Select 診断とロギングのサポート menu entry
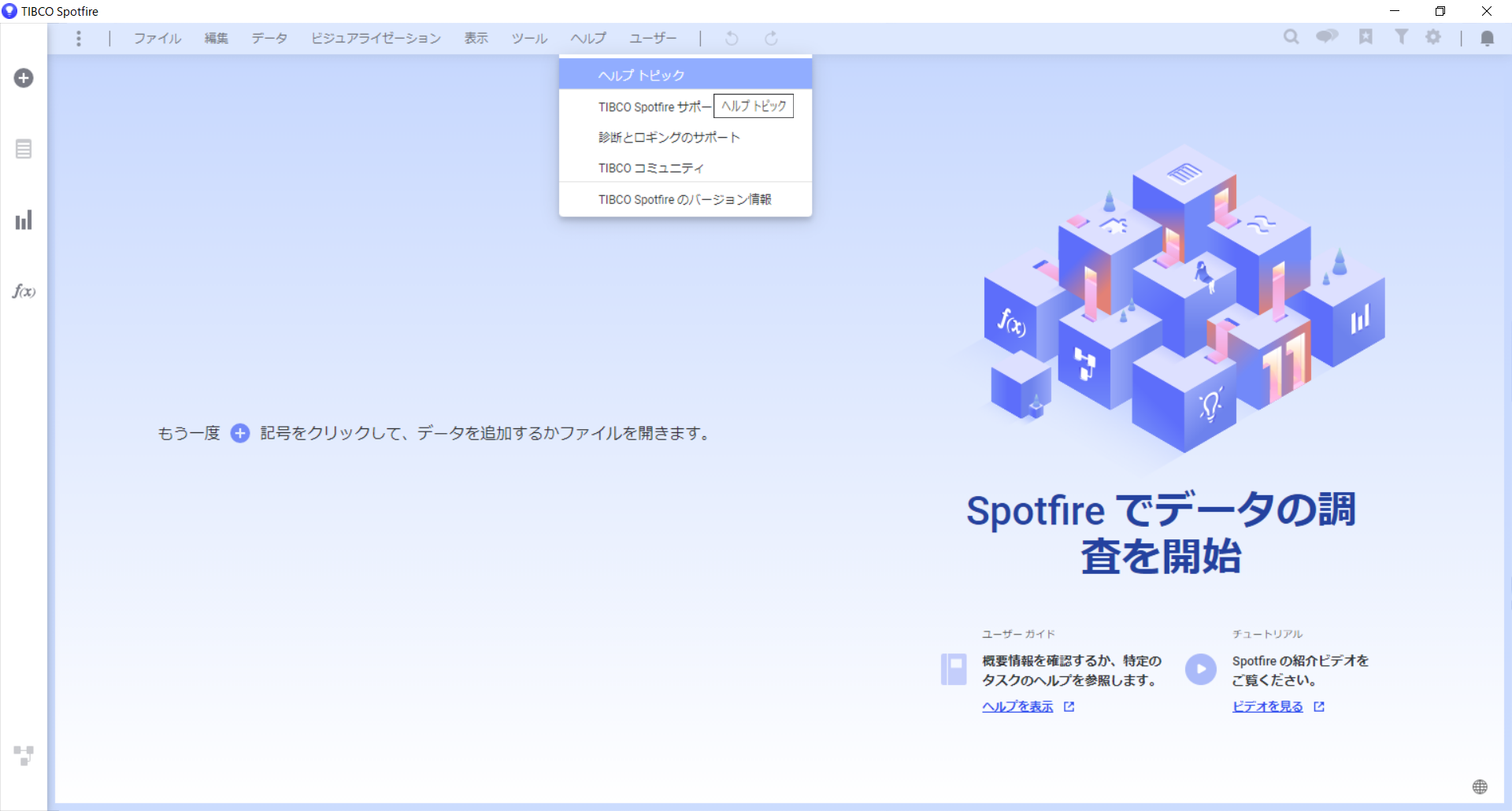The height and width of the screenshot is (811, 1512). tap(685, 137)
